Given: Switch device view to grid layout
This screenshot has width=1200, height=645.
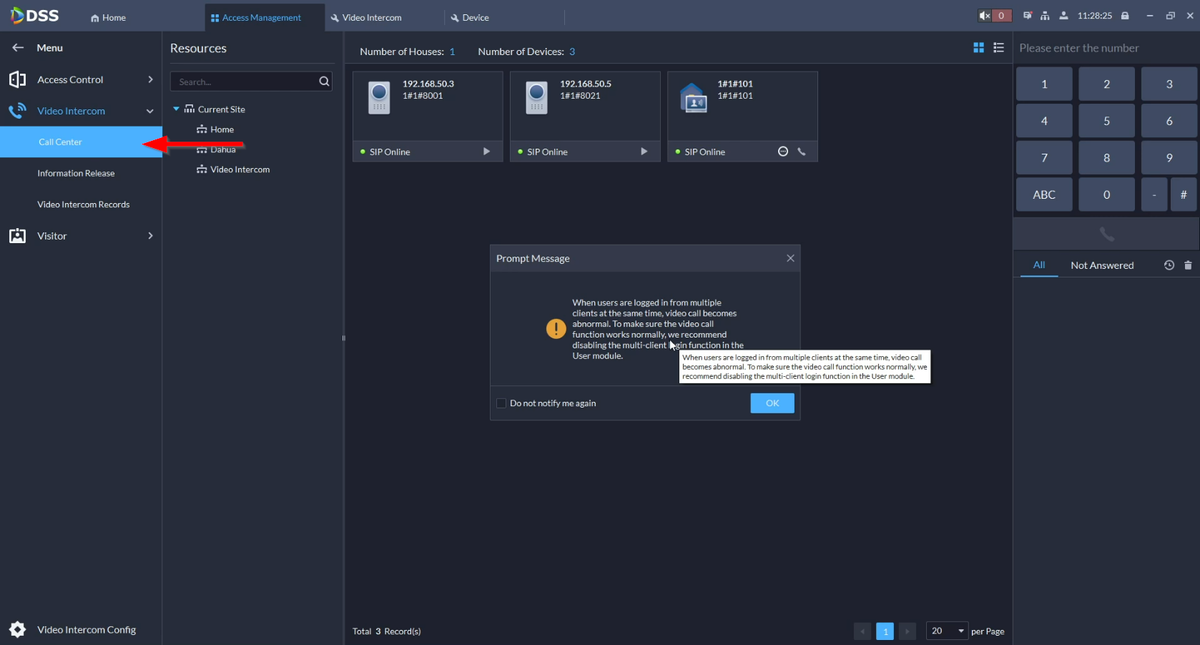Looking at the screenshot, I should click(x=979, y=48).
